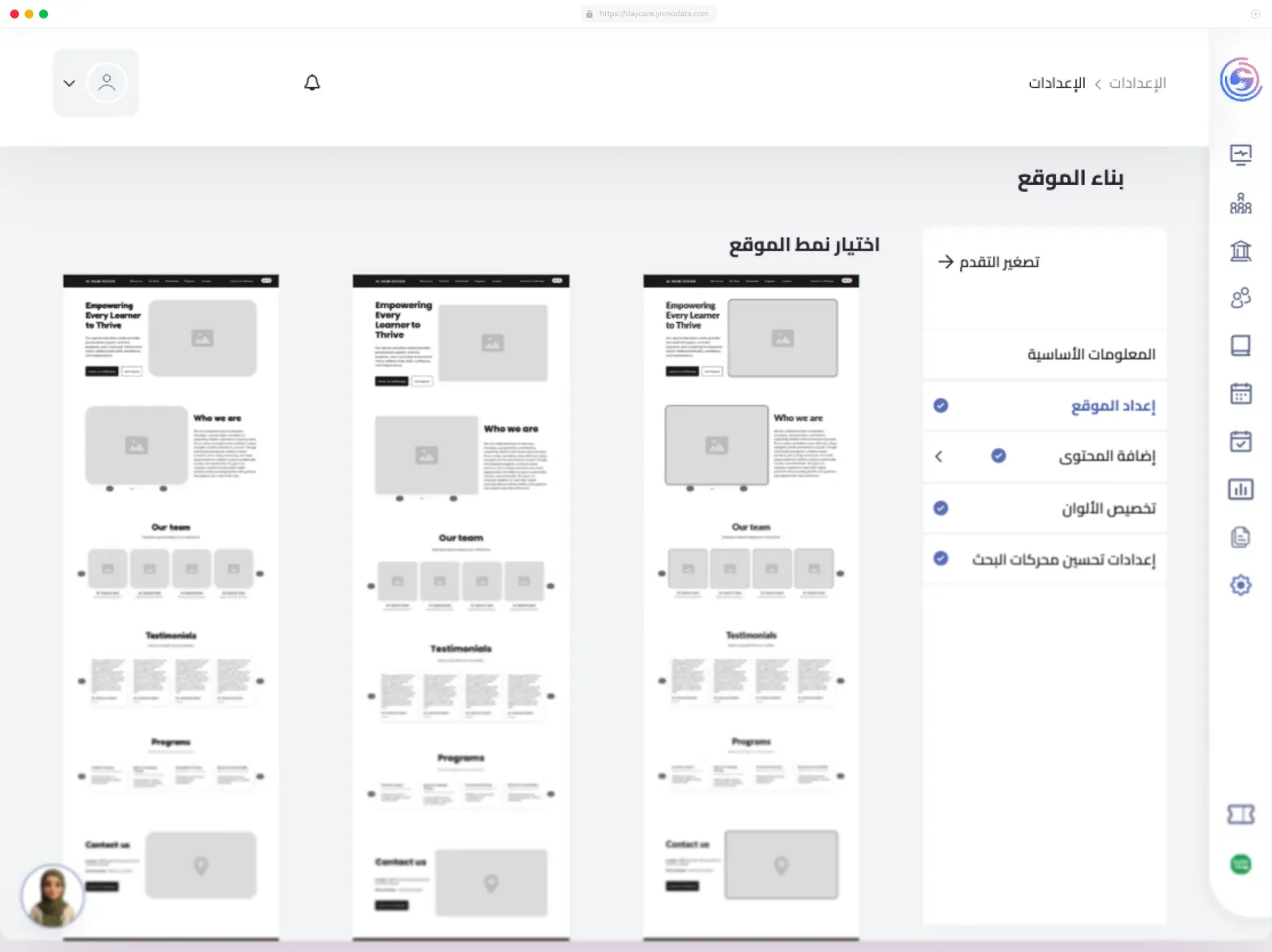Open the institution building icon in sidebar
Image resolution: width=1272 pixels, height=952 pixels.
pyautogui.click(x=1240, y=251)
